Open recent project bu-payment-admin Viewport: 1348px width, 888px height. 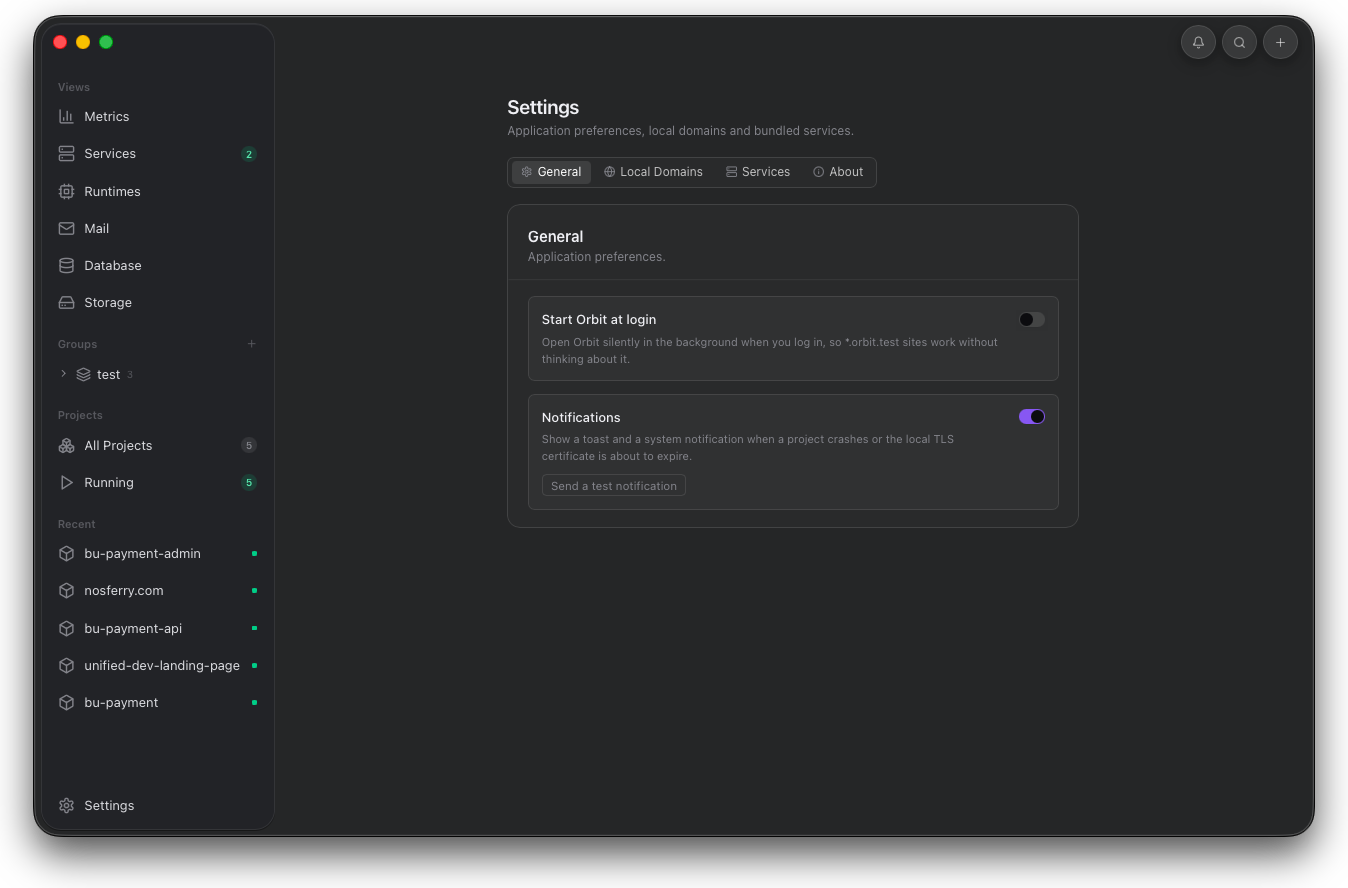coord(142,553)
